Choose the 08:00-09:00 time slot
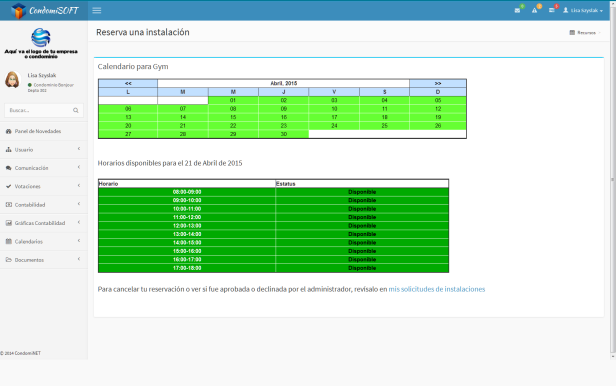This screenshot has width=616, height=386. 187,192
